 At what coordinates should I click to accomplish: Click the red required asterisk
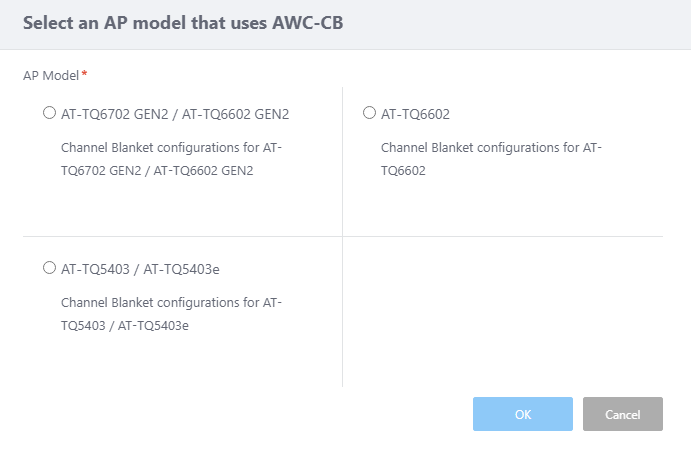pos(84,75)
